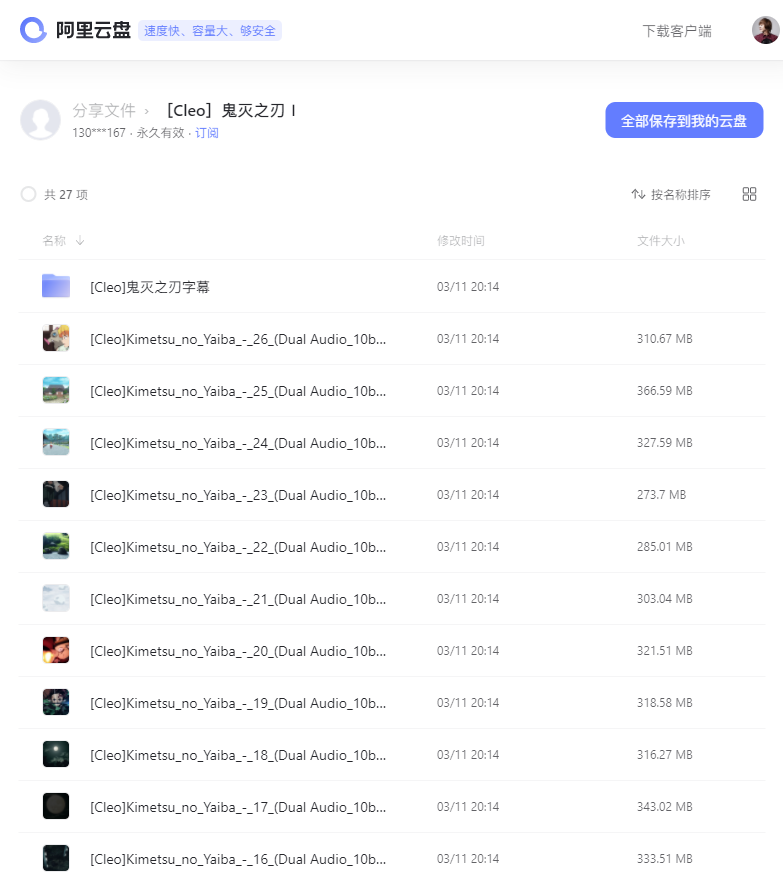Open episode 21 video thumbnail

click(56, 598)
